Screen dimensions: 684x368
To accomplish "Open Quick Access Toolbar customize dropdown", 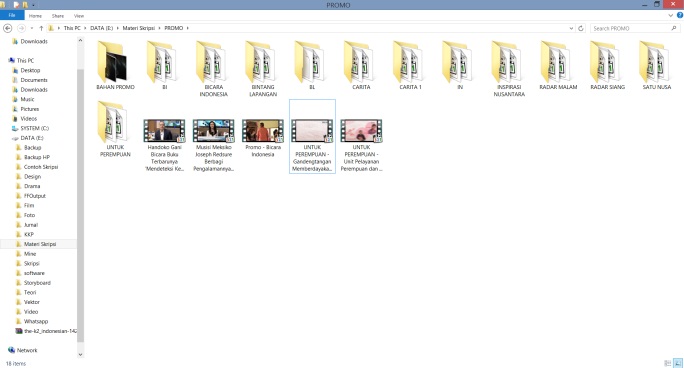I will click(34, 5).
